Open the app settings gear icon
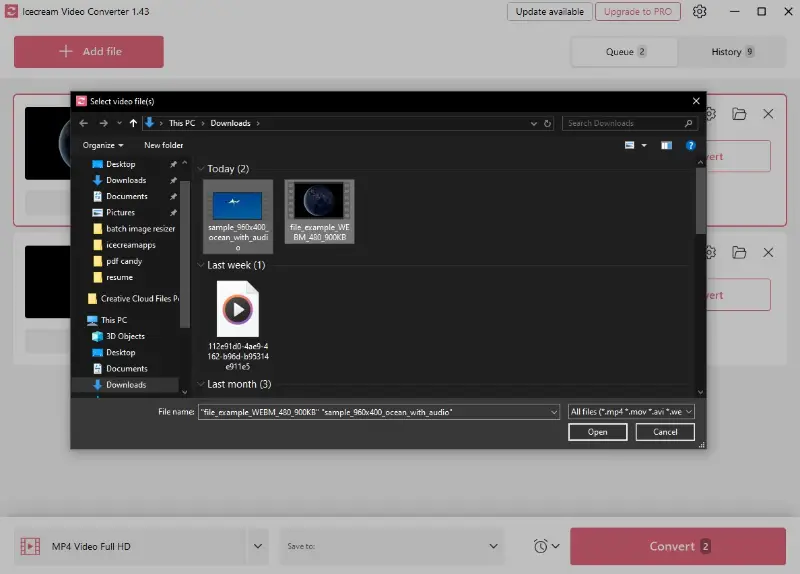 click(x=699, y=11)
